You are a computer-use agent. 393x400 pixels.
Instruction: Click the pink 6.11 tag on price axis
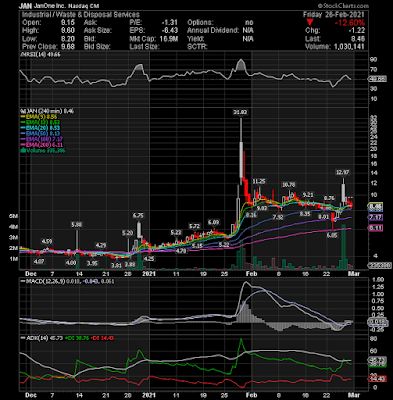(x=375, y=228)
